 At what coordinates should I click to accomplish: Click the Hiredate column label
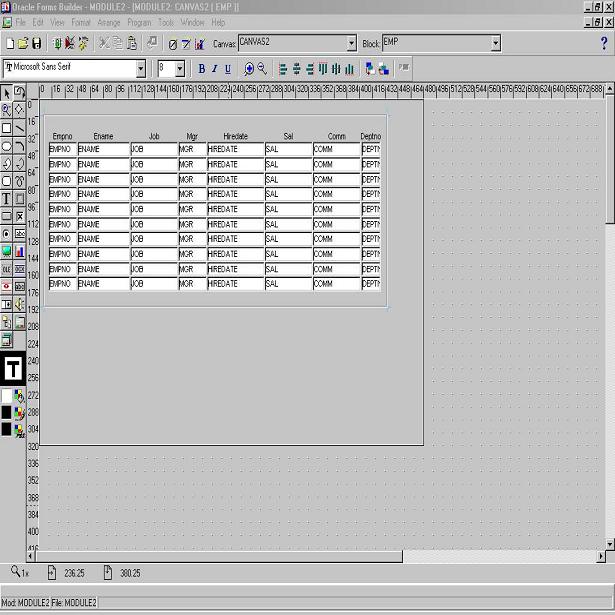pos(235,136)
